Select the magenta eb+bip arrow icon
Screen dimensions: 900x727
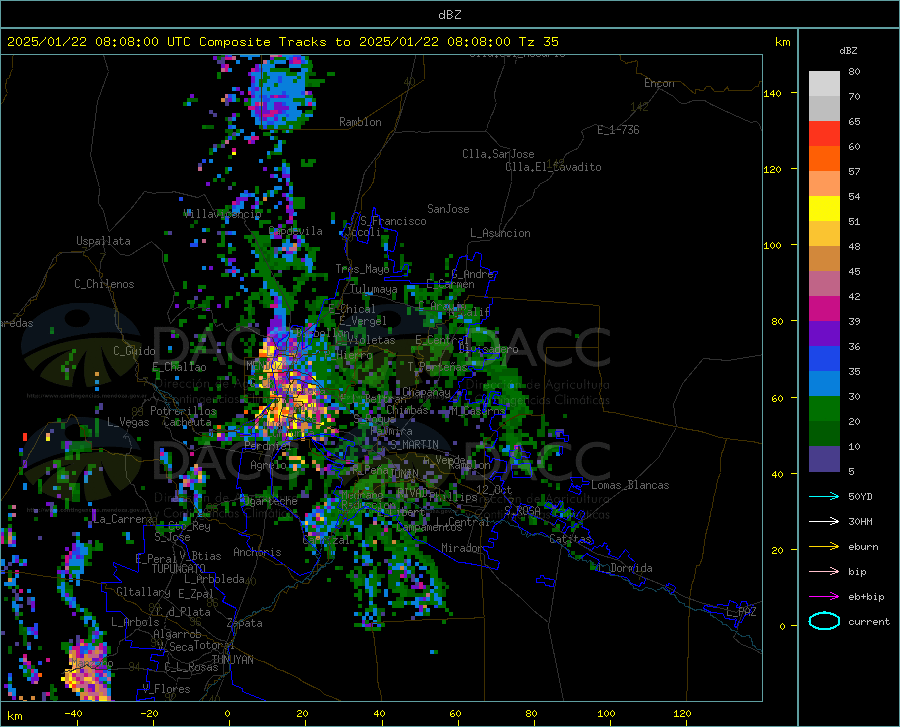(x=824, y=597)
